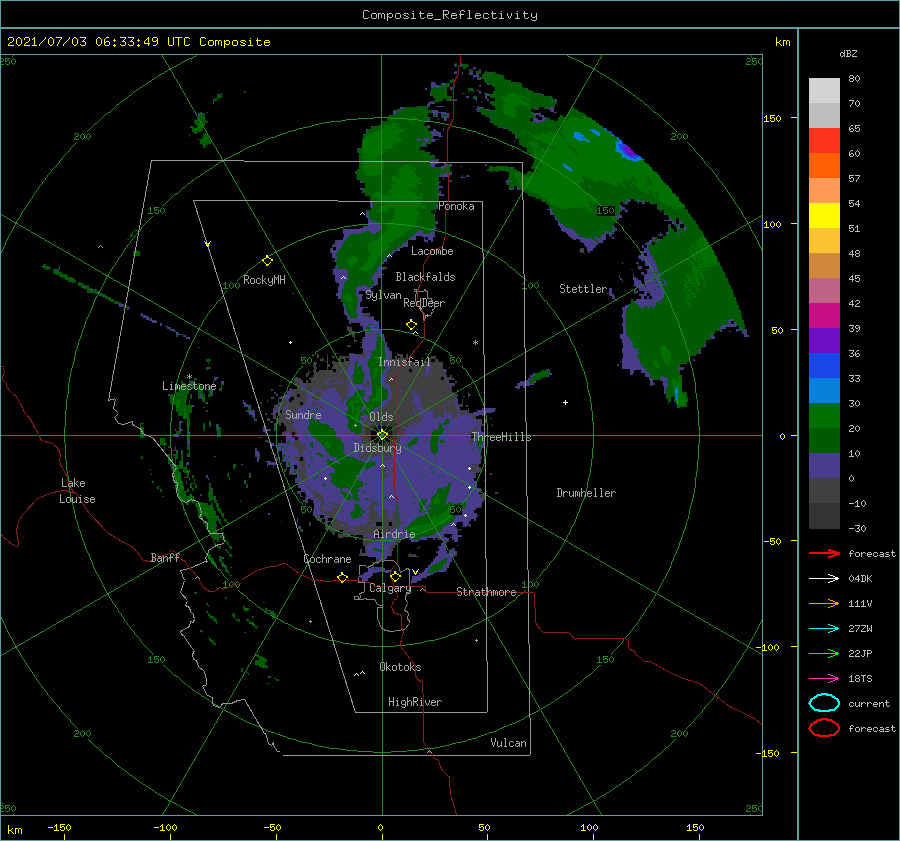Screen dimensions: 900x841
Task: Click the dBZ unit label above scale
Action: pos(848,53)
